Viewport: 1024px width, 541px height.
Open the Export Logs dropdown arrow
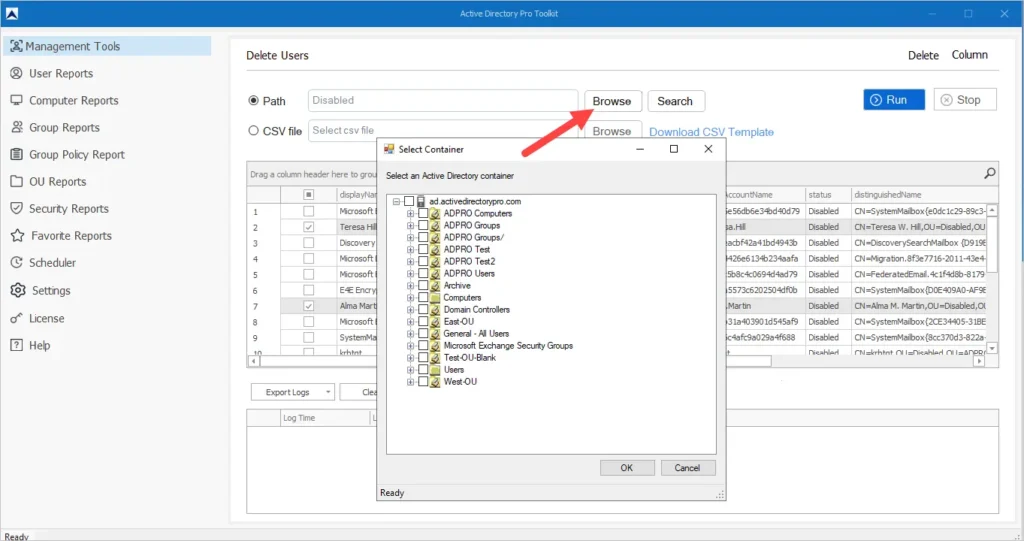pyautogui.click(x=328, y=392)
